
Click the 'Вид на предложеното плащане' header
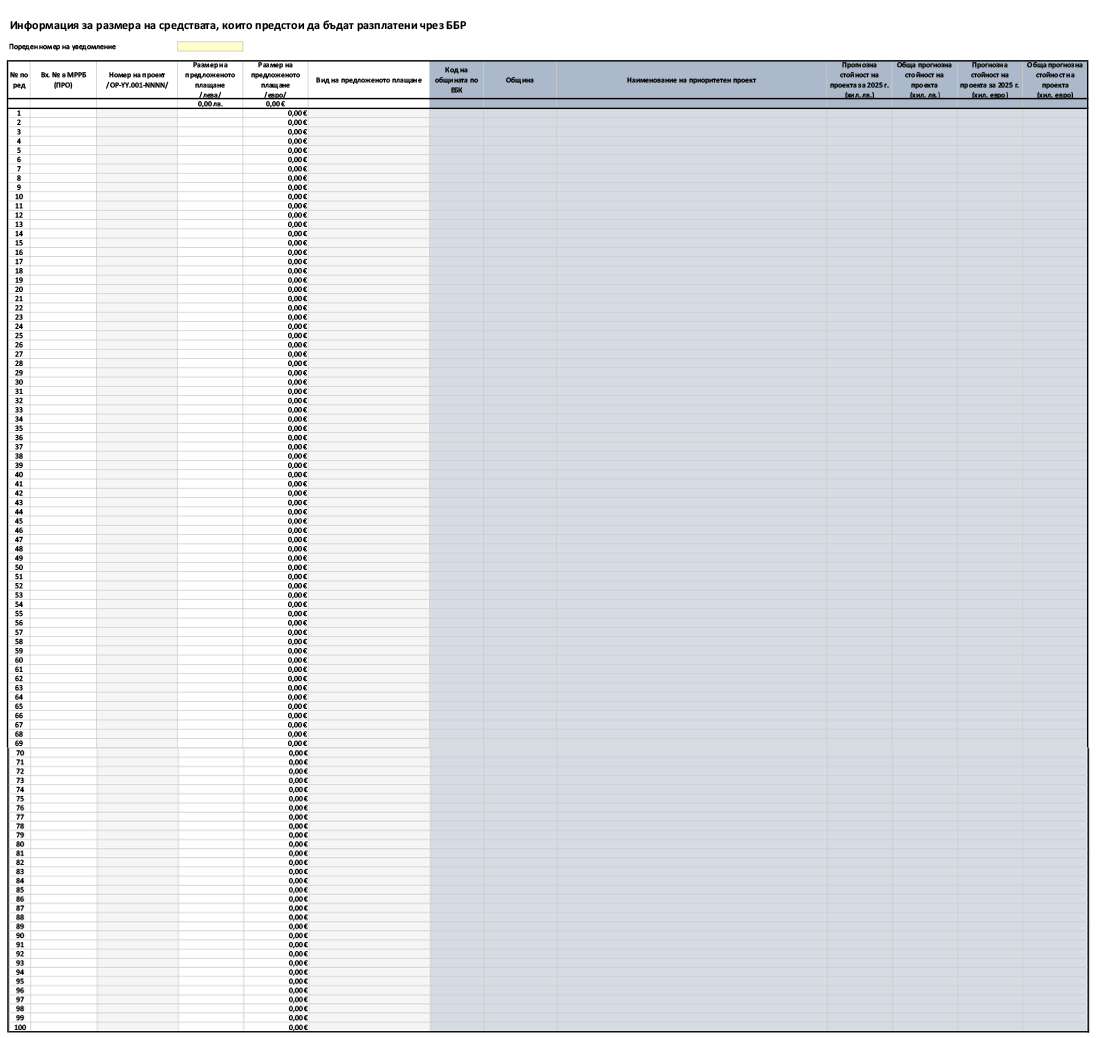[369, 80]
